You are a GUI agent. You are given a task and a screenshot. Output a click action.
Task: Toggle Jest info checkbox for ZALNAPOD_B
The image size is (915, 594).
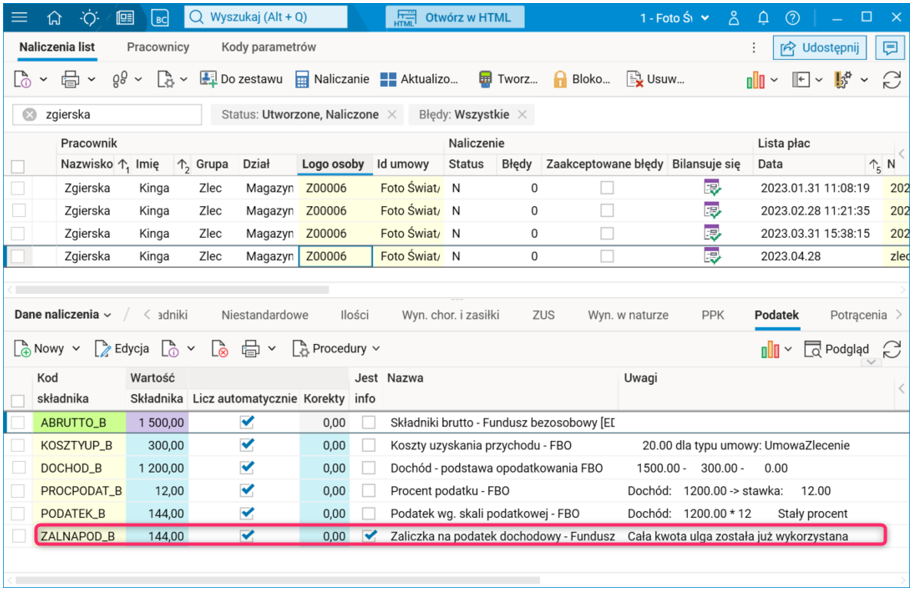click(x=371, y=536)
